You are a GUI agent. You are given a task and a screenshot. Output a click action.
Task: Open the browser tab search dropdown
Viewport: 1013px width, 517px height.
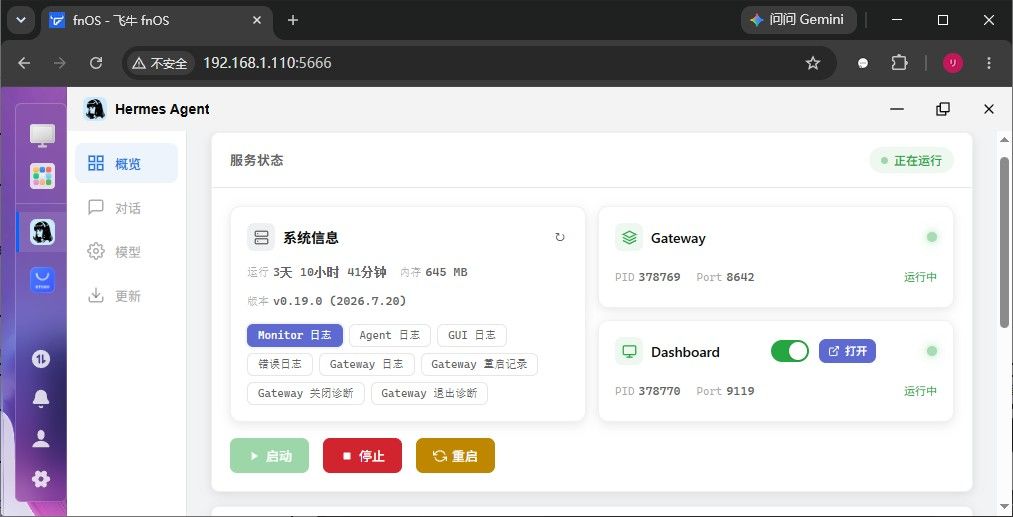pos(21,20)
